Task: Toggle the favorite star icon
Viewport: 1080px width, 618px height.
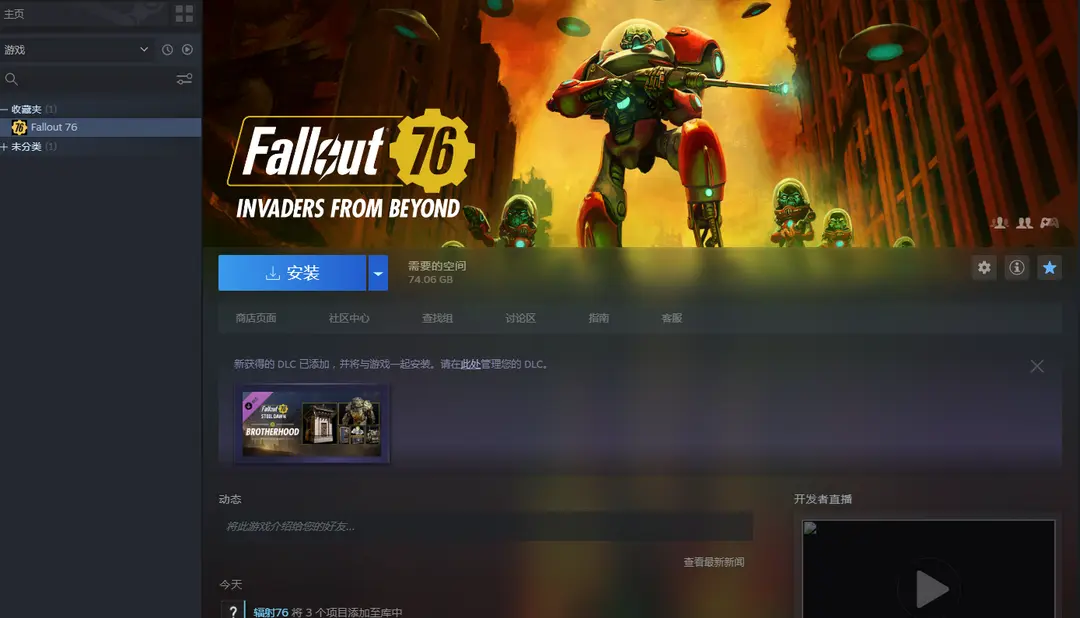Action: point(1049,267)
